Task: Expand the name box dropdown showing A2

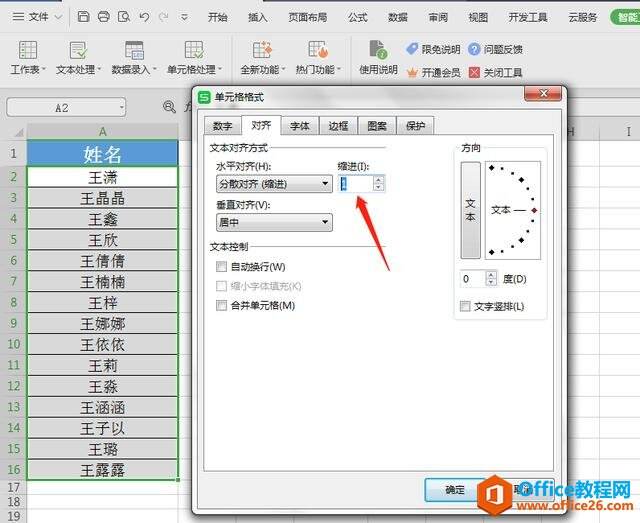Action: click(x=121, y=108)
